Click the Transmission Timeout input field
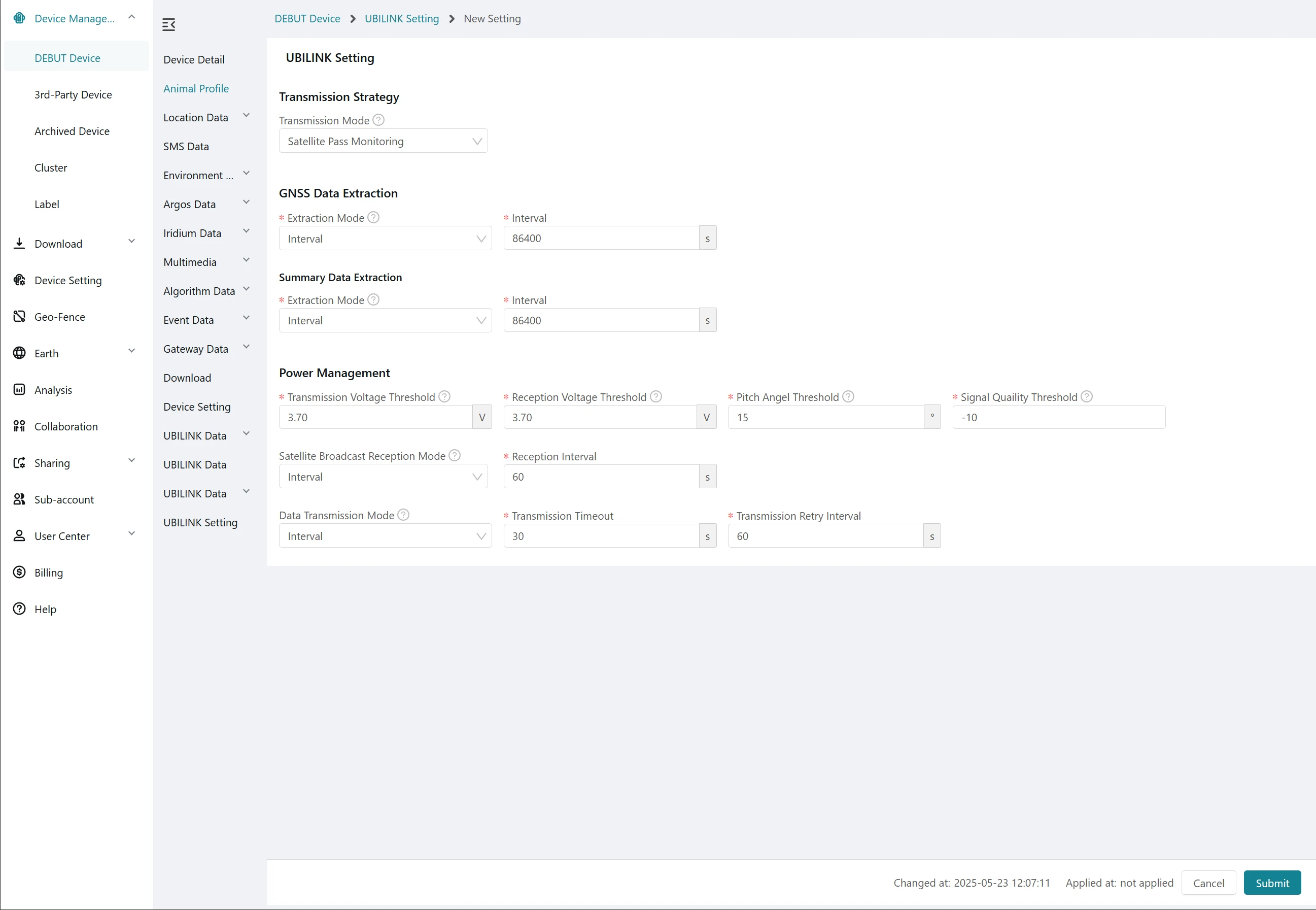 coord(601,536)
